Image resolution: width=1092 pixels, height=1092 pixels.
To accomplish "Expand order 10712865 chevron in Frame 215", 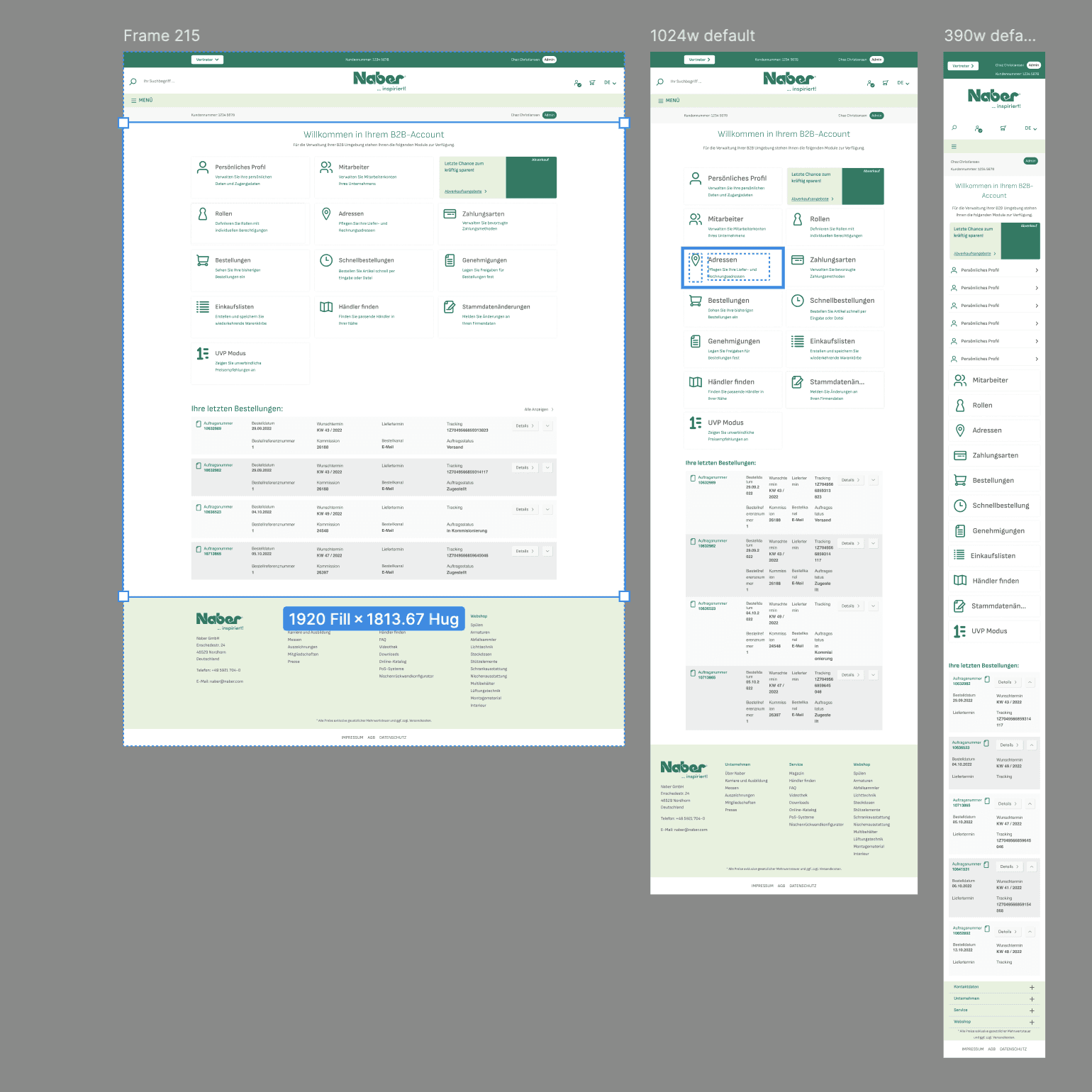I will [547, 551].
